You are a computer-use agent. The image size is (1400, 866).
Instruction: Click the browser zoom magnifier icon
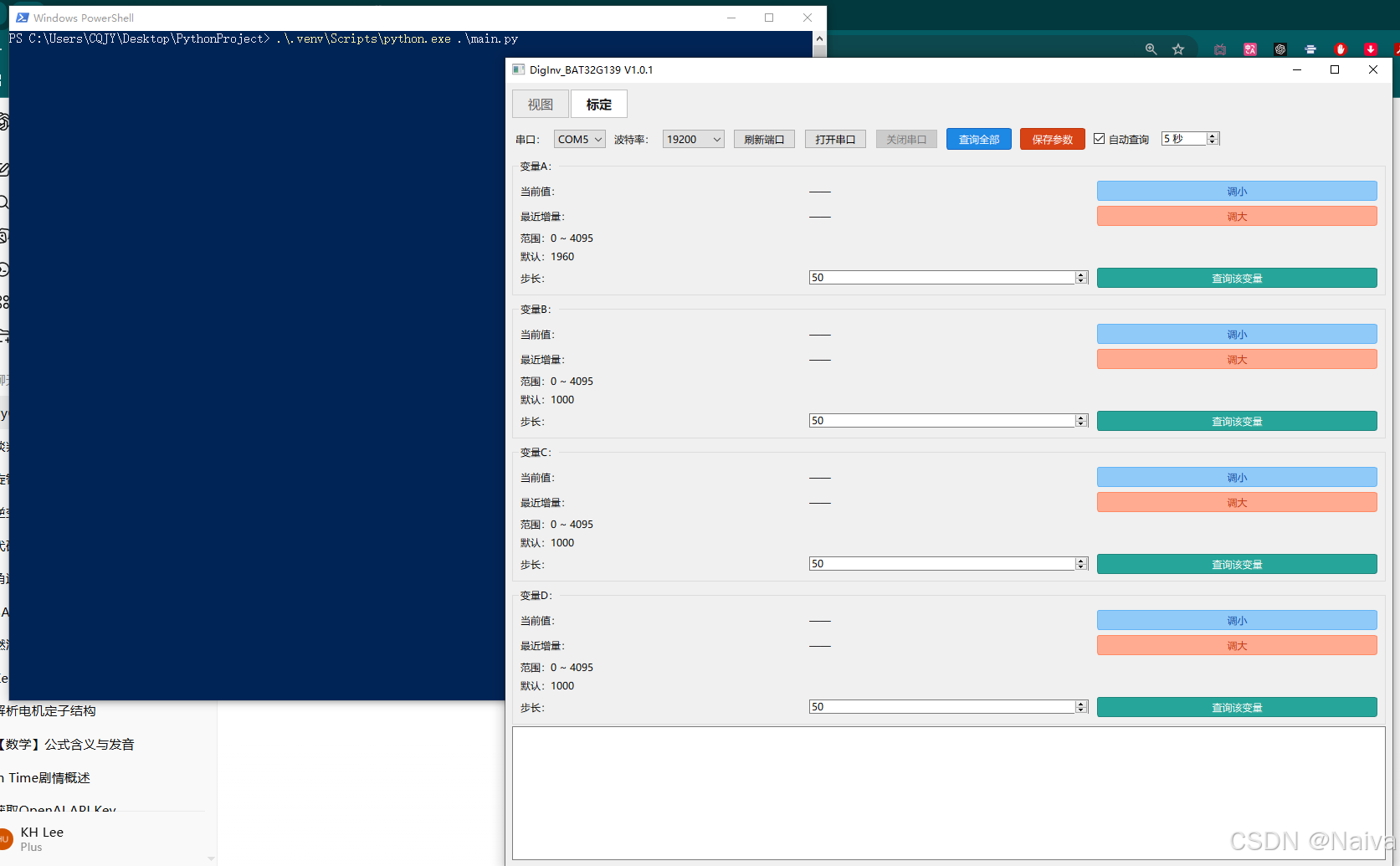tap(1151, 49)
